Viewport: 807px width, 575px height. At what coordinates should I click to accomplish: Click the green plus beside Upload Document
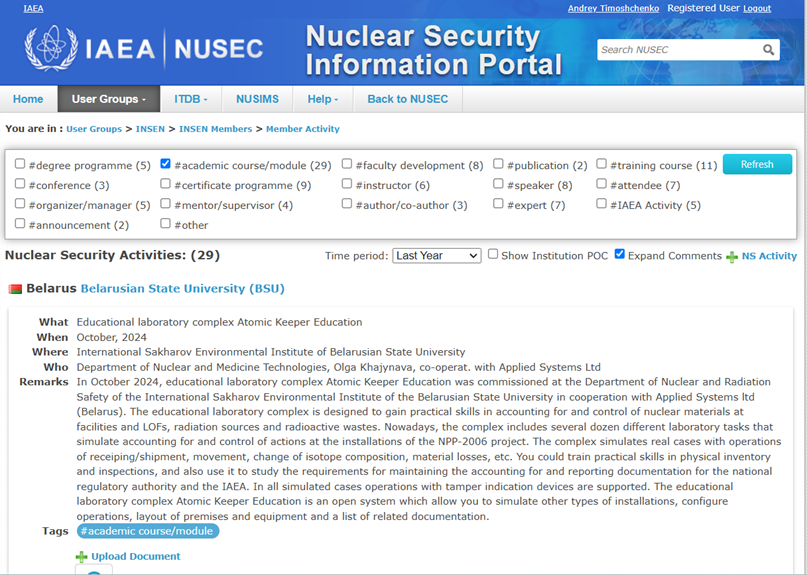81,556
